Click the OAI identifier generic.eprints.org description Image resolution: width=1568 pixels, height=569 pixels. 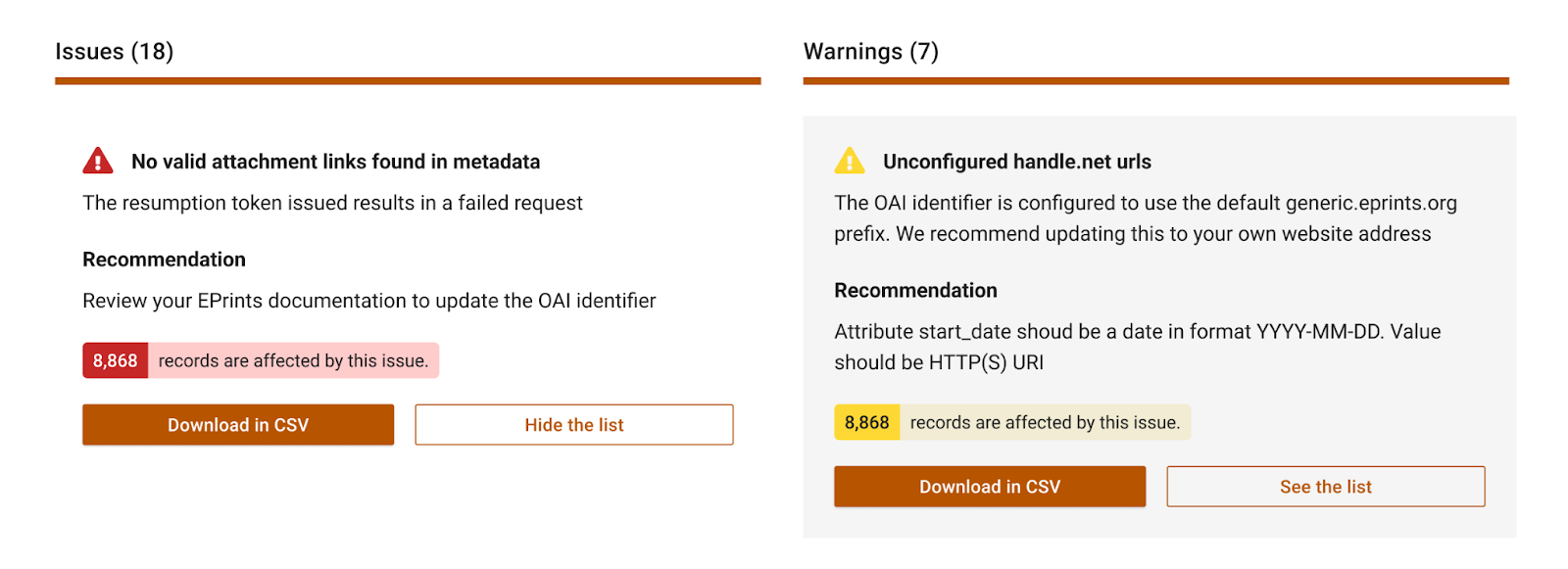pos(1145,218)
